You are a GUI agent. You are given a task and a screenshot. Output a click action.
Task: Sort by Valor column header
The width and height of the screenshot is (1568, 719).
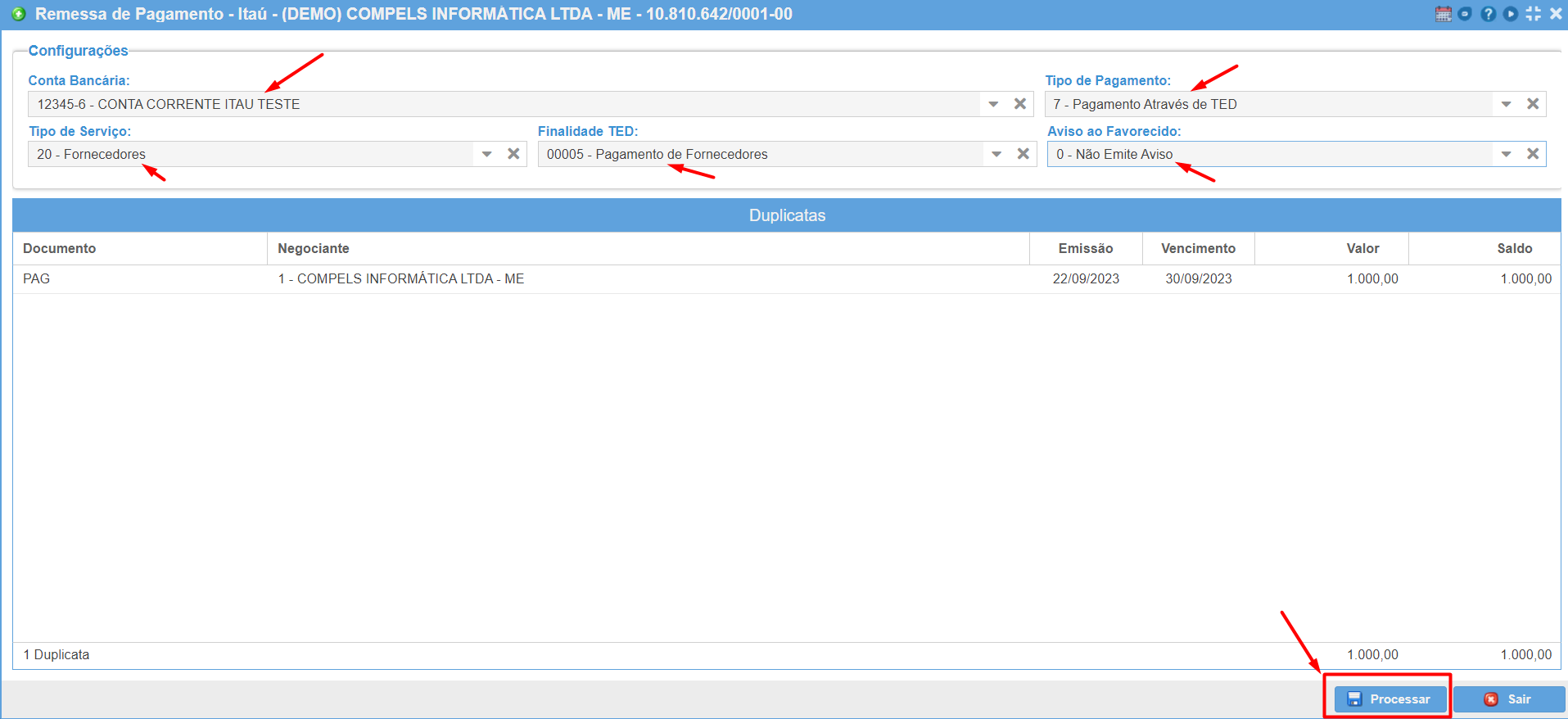(x=1331, y=248)
